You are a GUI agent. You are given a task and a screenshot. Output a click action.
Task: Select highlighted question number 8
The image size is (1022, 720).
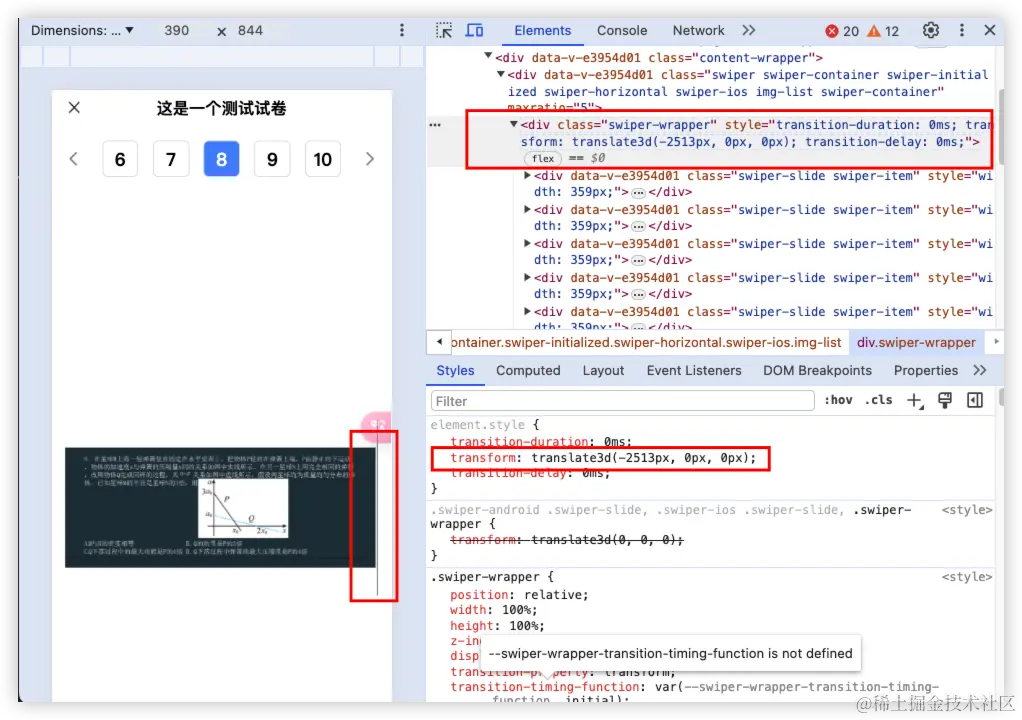point(222,159)
